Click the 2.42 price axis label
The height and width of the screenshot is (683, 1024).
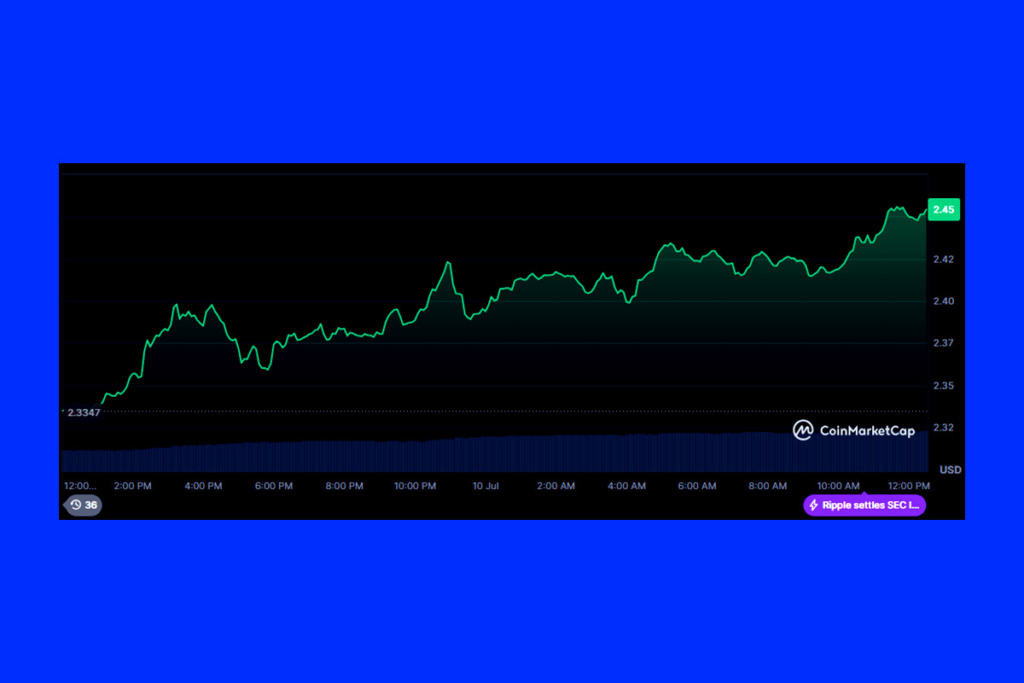pyautogui.click(x=943, y=259)
